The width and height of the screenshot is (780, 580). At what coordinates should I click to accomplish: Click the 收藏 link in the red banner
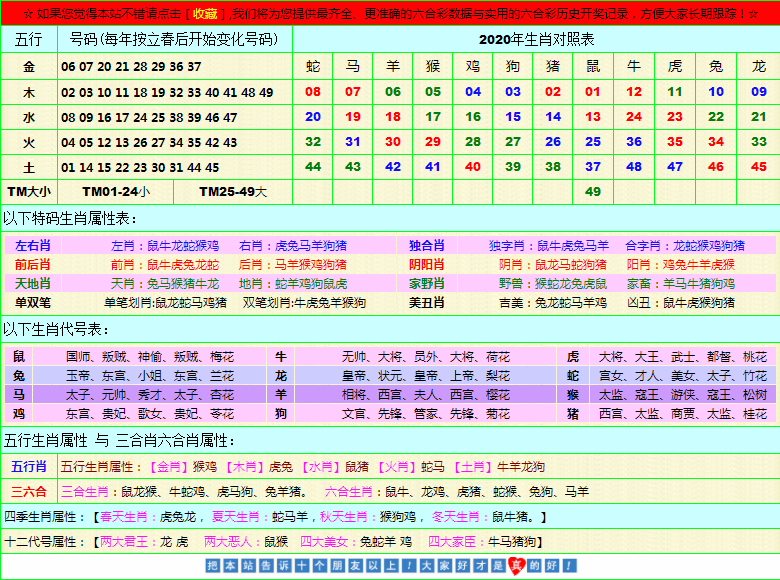(205, 13)
